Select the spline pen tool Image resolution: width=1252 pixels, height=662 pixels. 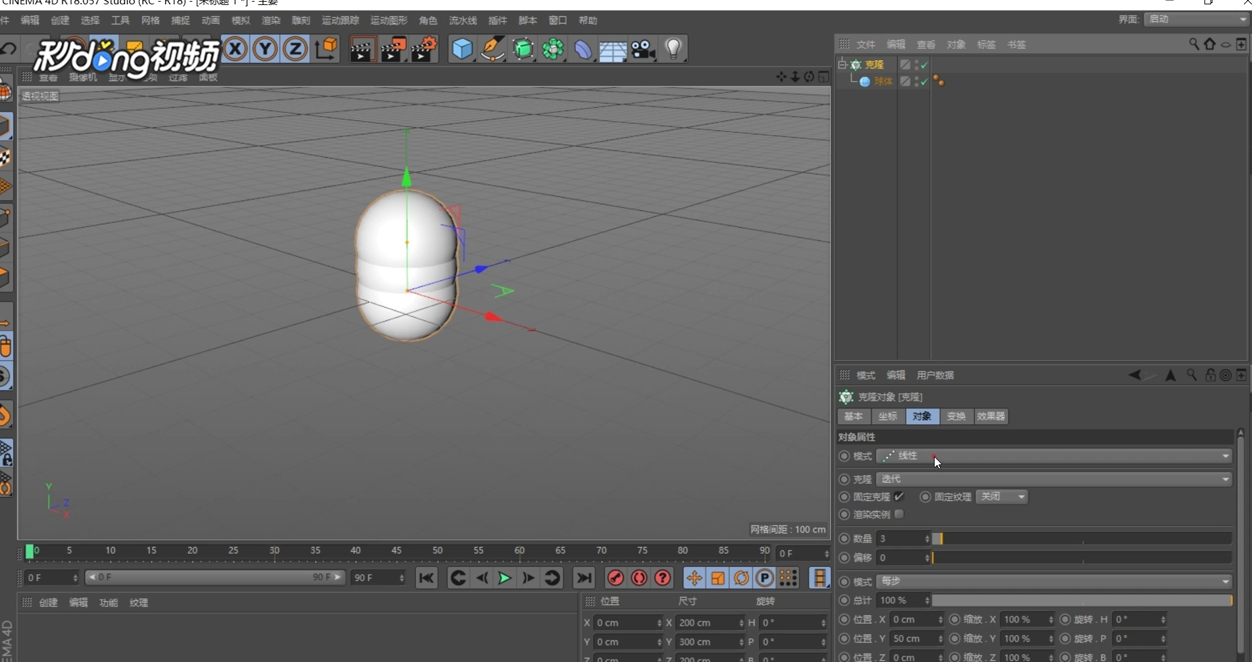(493, 49)
